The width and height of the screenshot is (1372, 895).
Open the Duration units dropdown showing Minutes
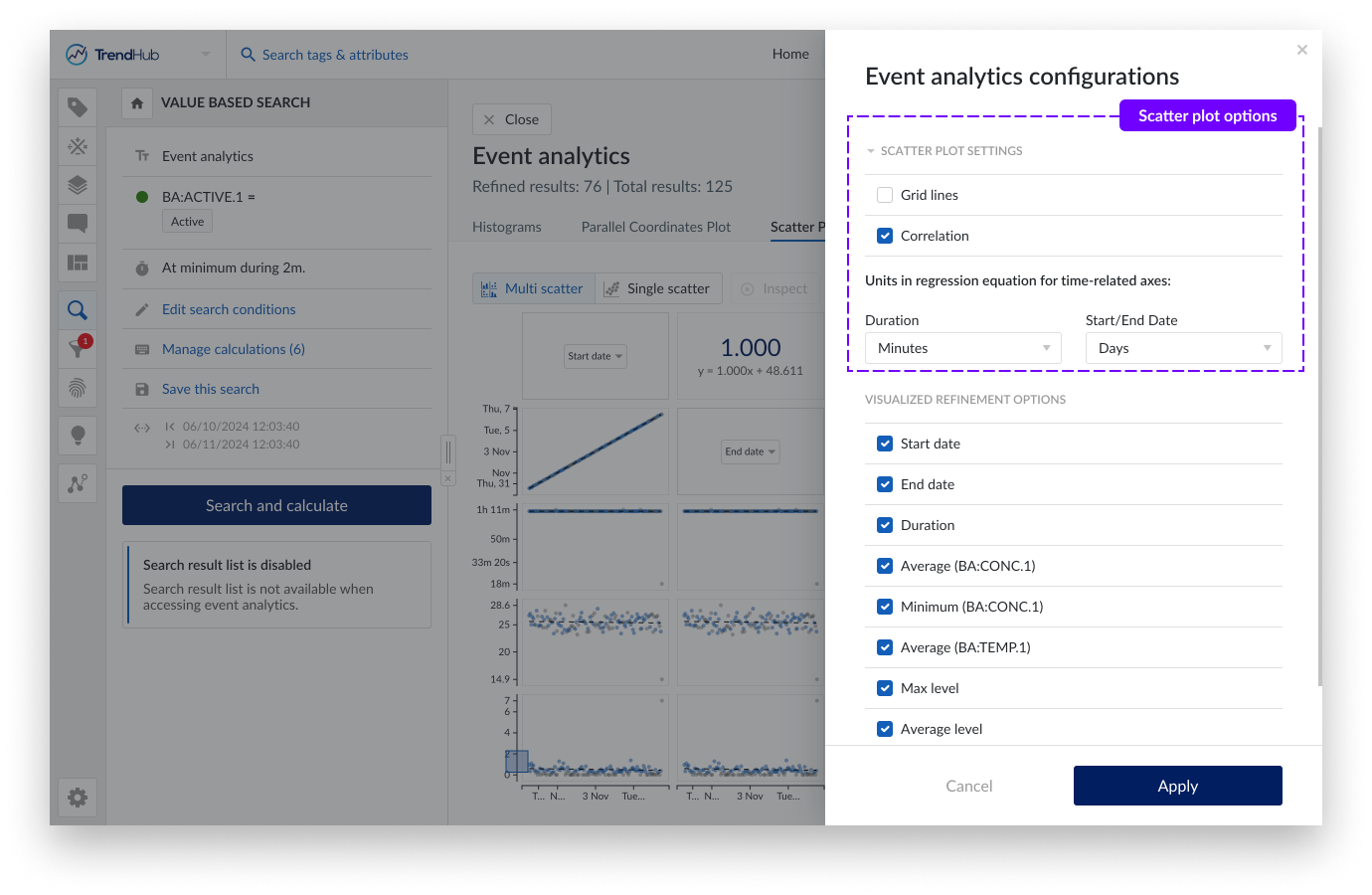click(x=962, y=348)
